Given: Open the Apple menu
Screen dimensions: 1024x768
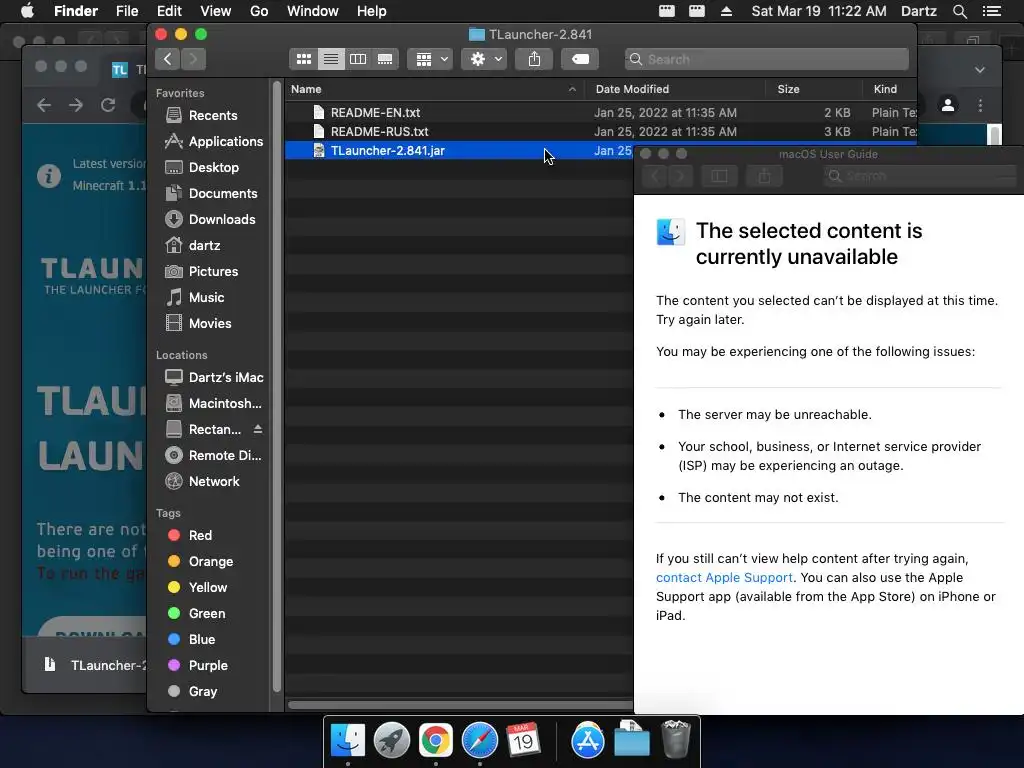Looking at the screenshot, I should coord(27,11).
